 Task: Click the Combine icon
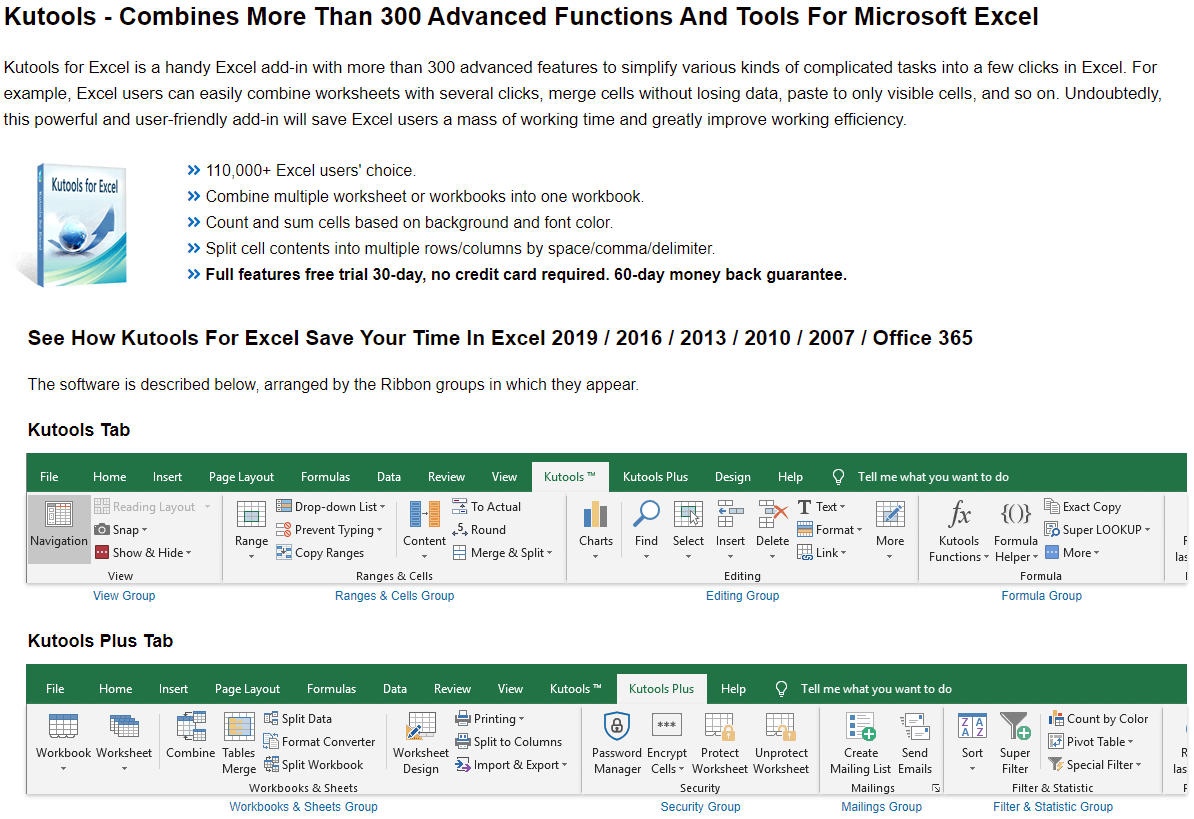(x=190, y=726)
